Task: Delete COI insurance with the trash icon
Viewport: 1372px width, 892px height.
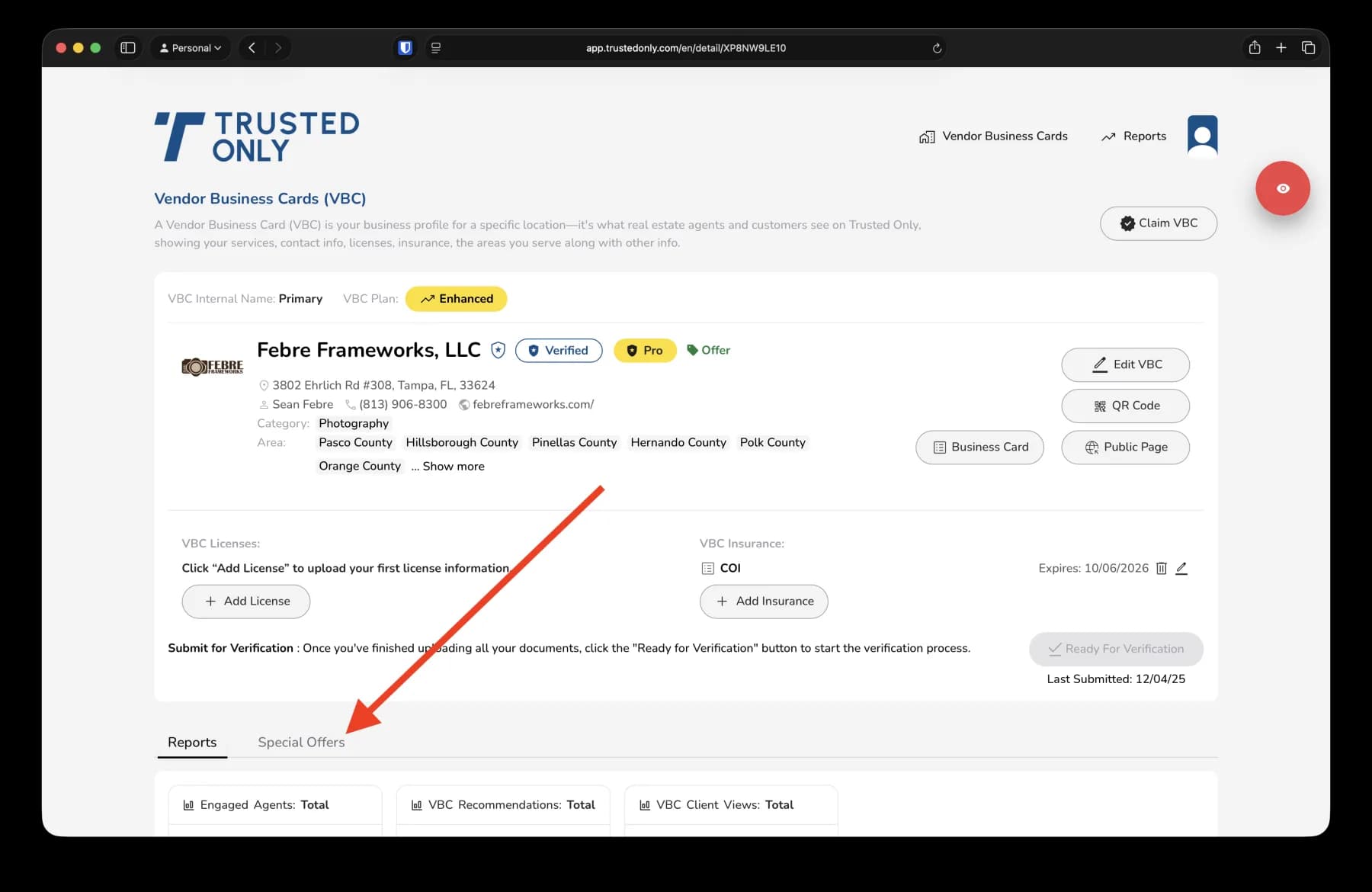Action: pyautogui.click(x=1162, y=569)
